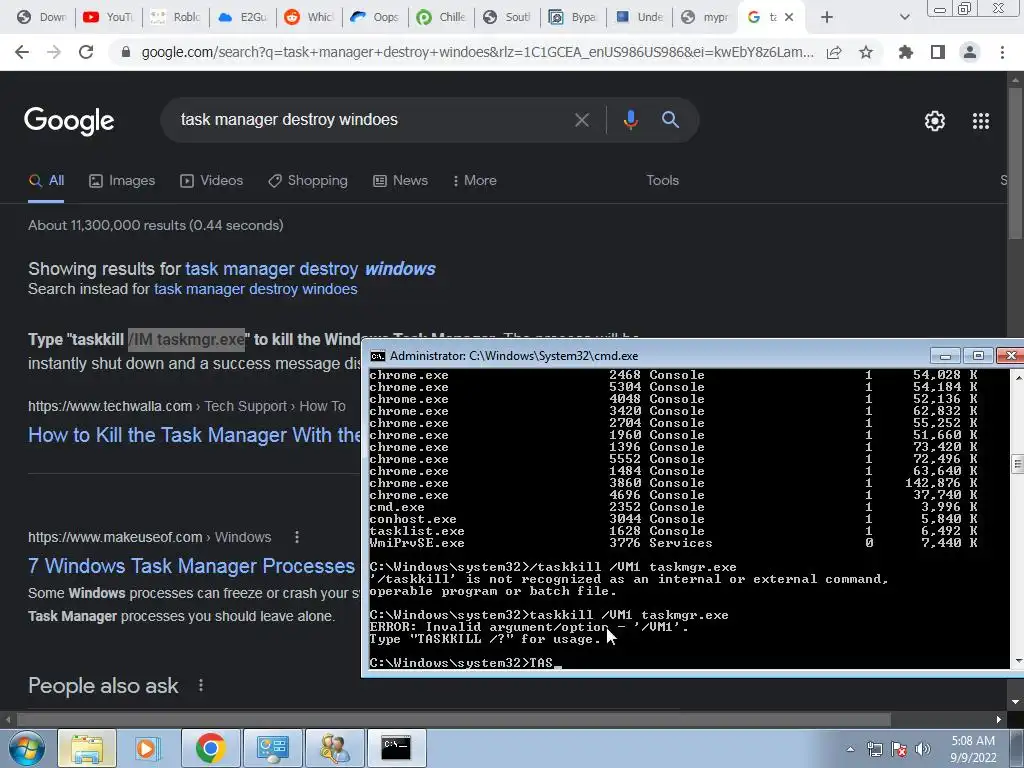The width and height of the screenshot is (1024, 768).
Task: Open the Action Center flag icon
Action: (x=899, y=749)
